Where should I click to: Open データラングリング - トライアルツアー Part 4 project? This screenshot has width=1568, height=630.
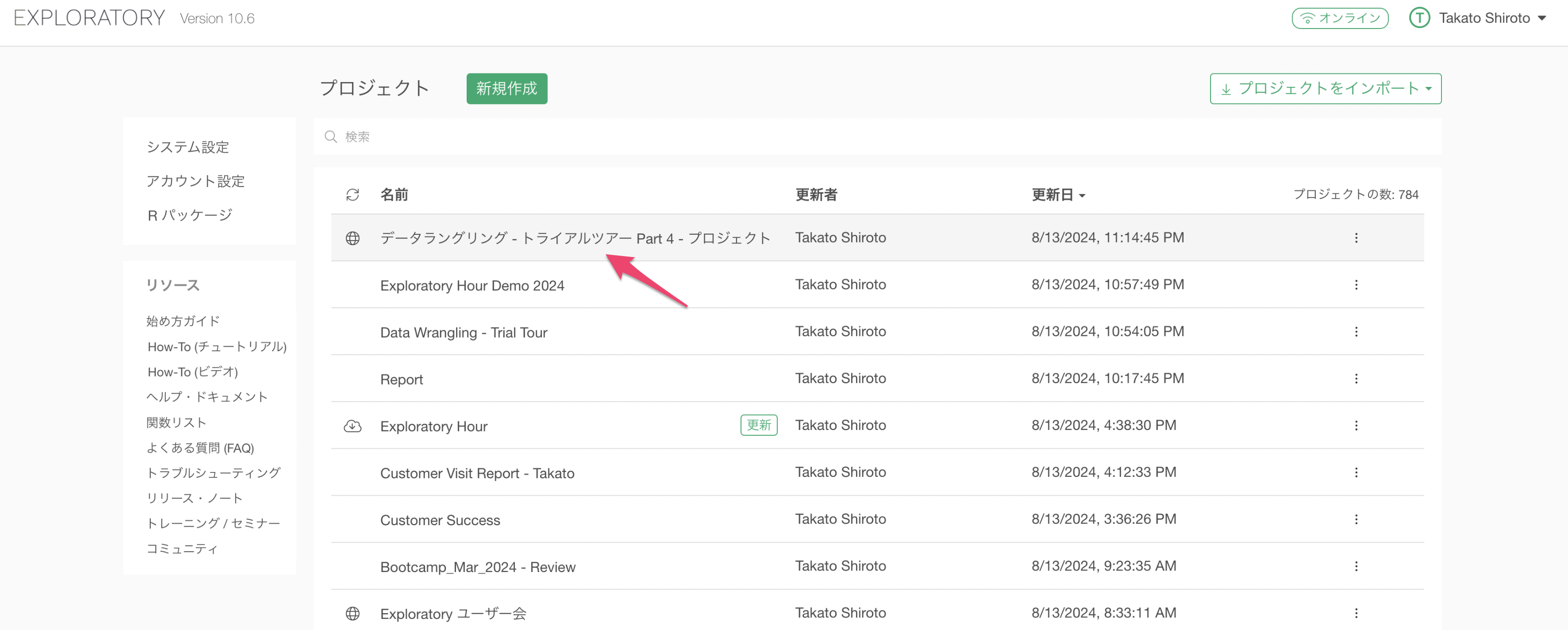tap(575, 238)
